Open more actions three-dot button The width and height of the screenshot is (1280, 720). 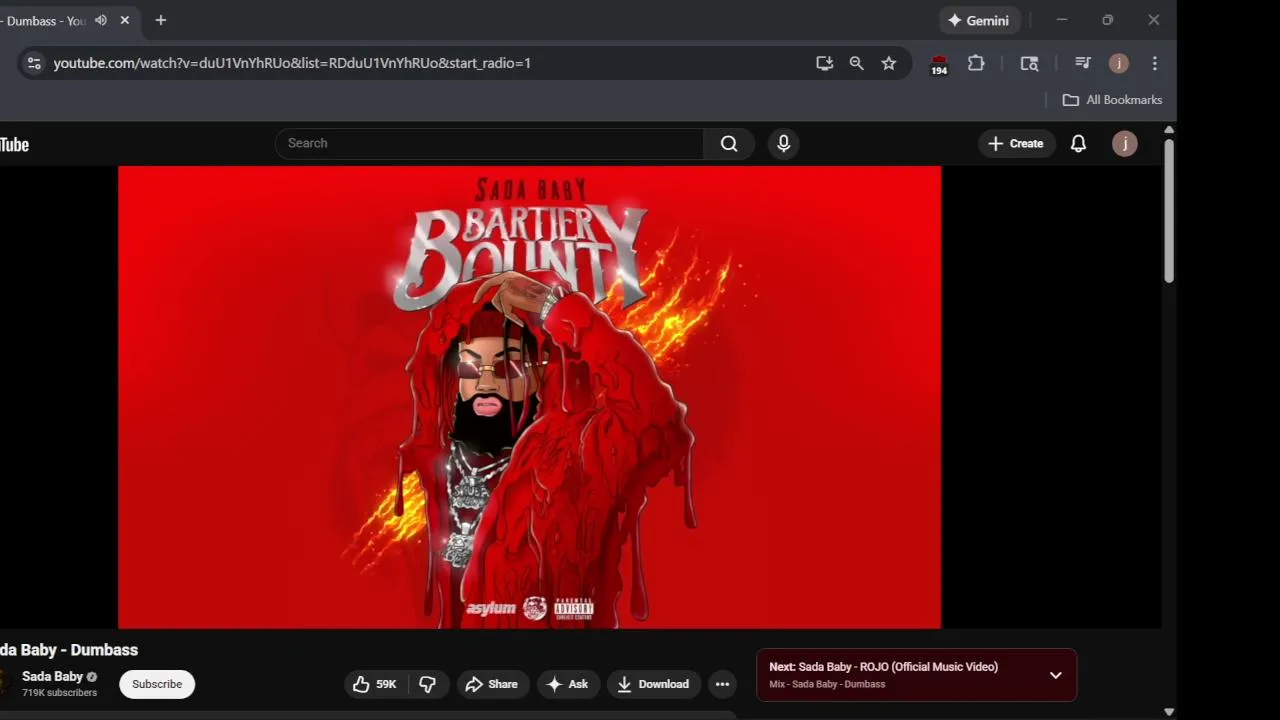coord(722,684)
